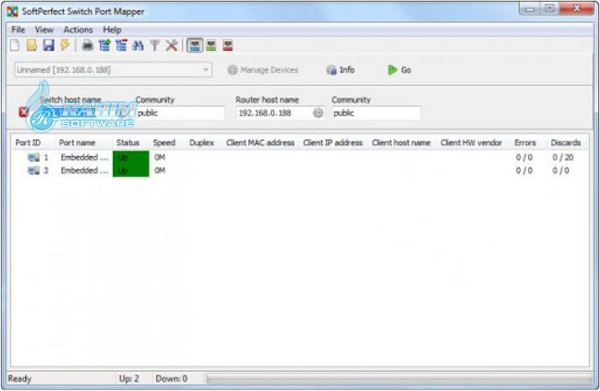Click the Open file yellow icon
This screenshot has width=600, height=391.
coord(31,46)
